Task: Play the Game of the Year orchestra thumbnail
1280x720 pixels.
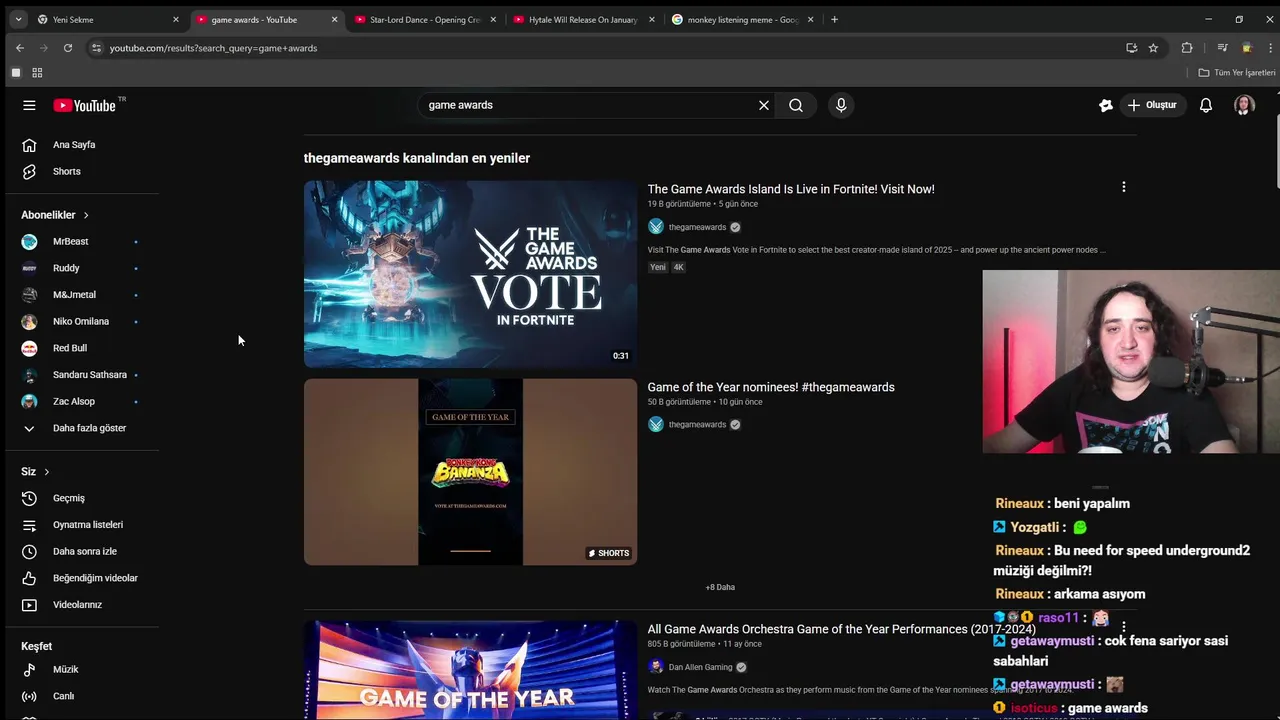Action: [x=470, y=670]
